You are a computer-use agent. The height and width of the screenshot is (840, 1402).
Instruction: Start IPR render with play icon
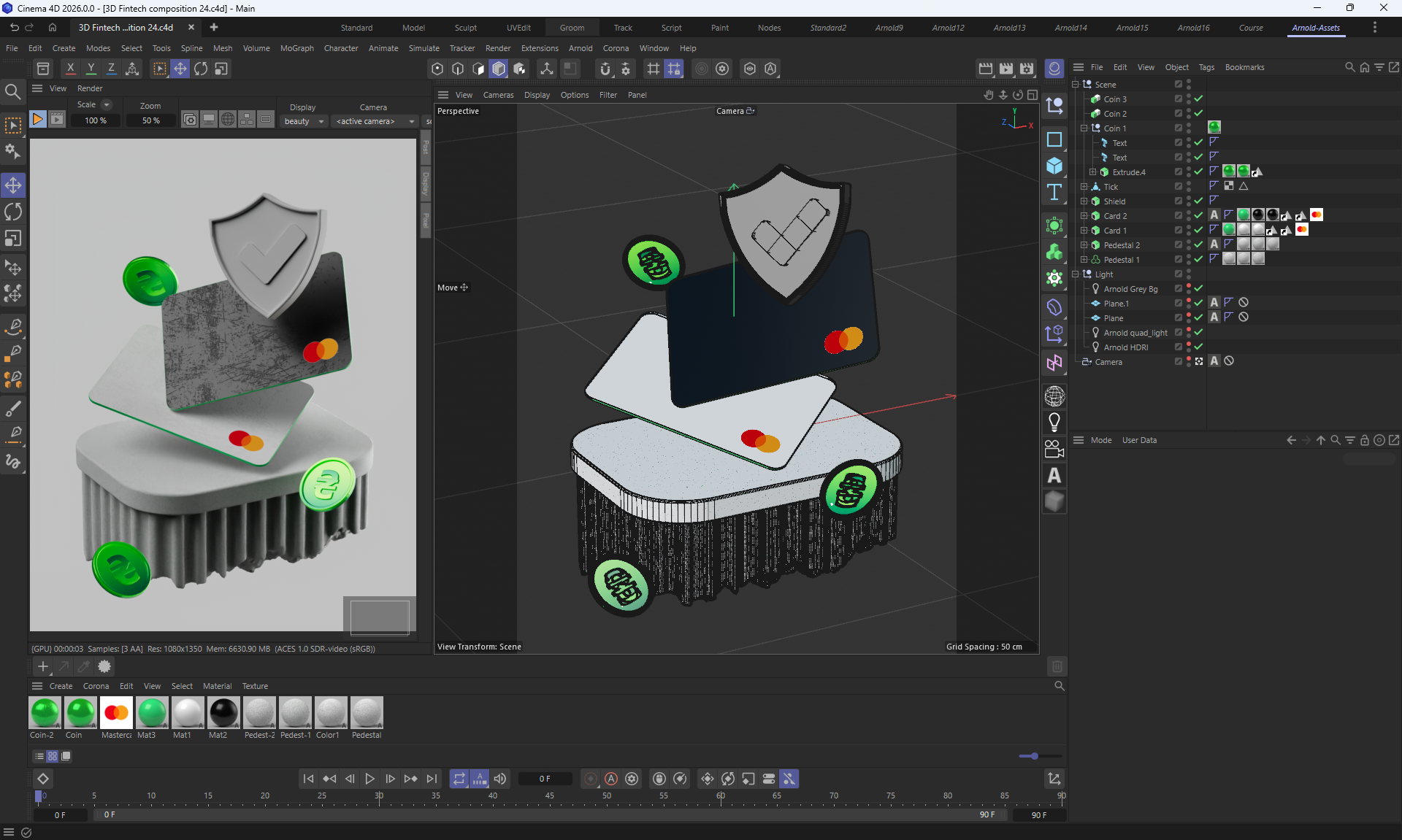(x=38, y=120)
